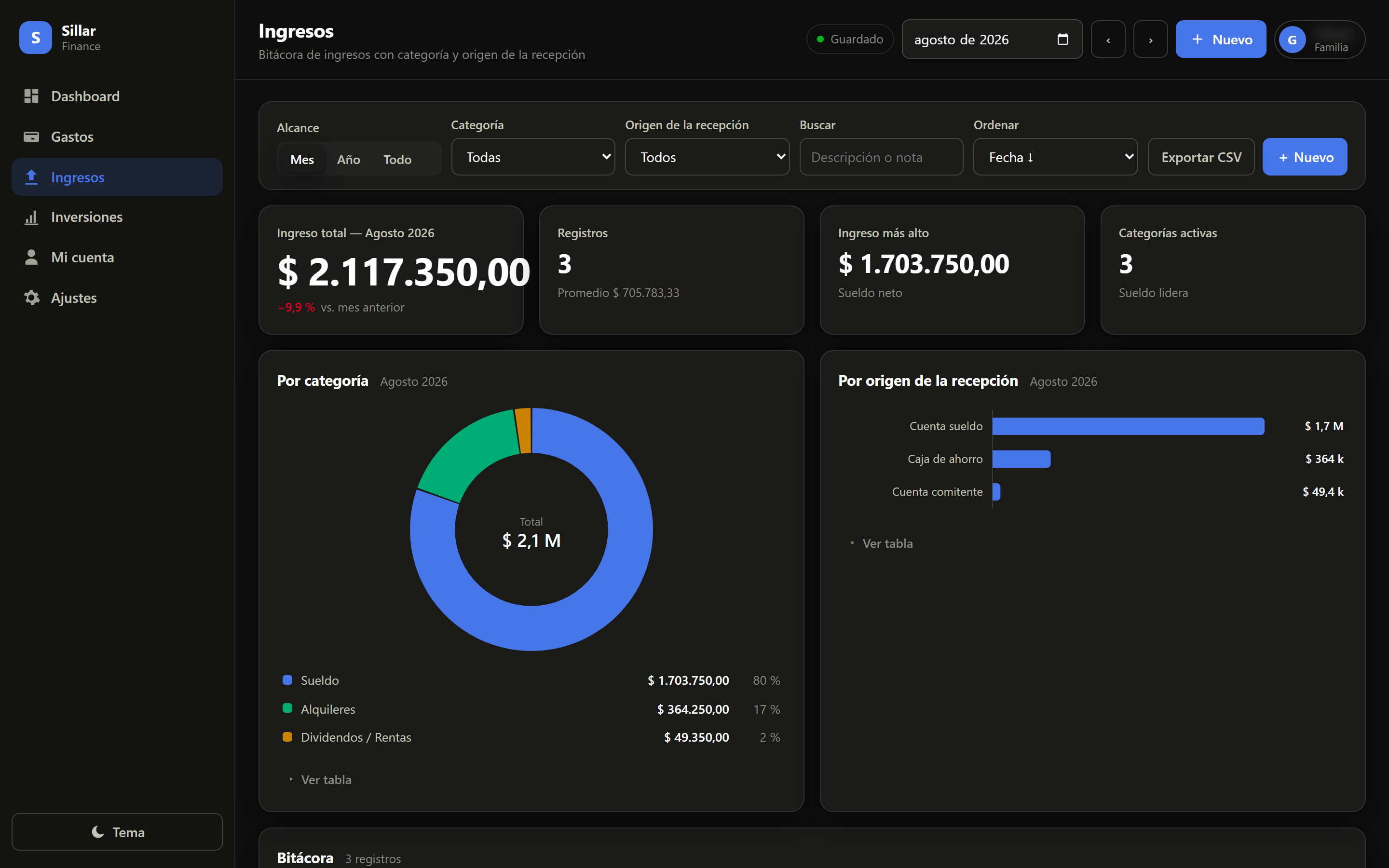Click the Gastos card icon
This screenshot has width=1389, height=868.
click(x=31, y=136)
